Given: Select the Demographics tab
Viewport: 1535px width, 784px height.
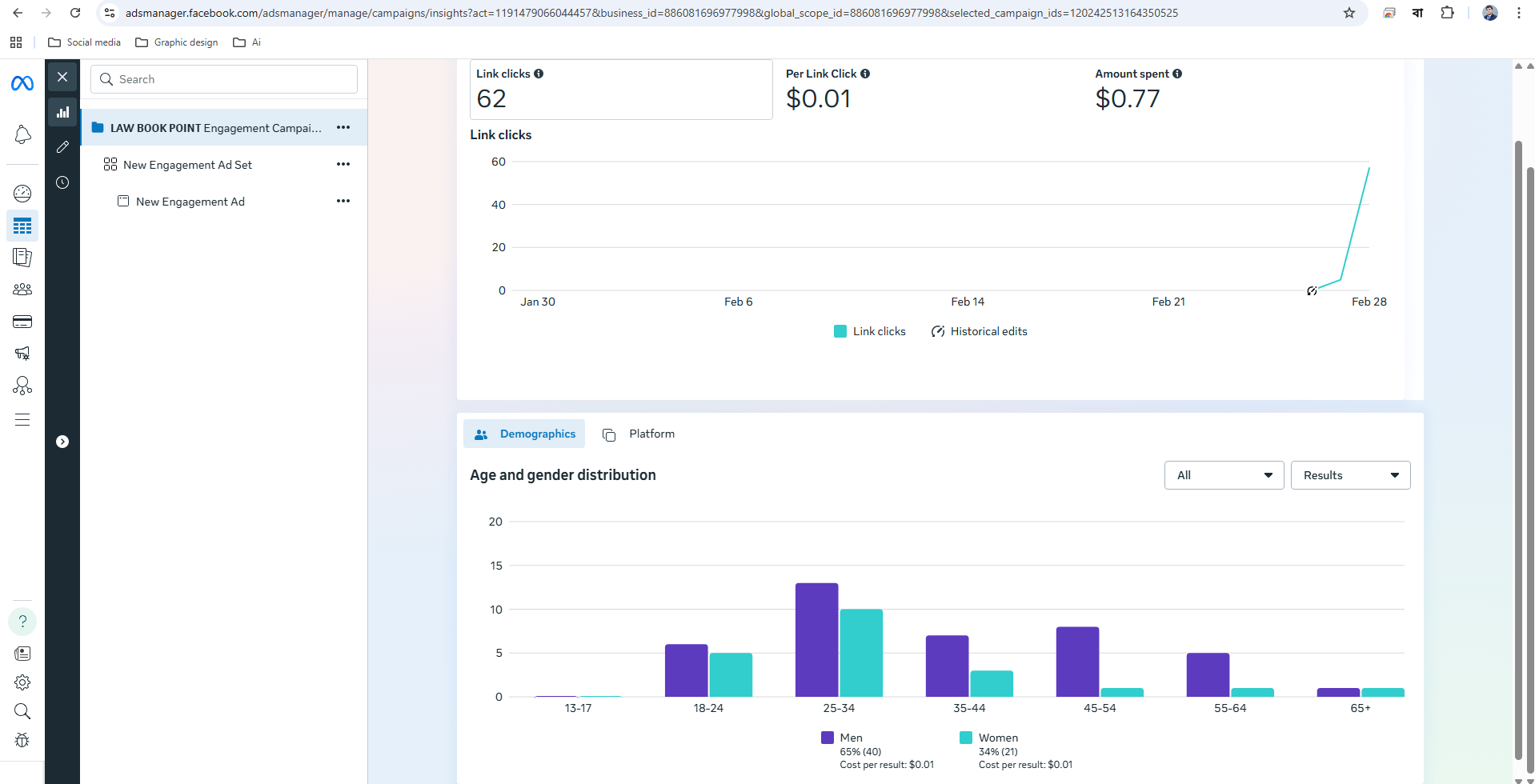Looking at the screenshot, I should [524, 434].
